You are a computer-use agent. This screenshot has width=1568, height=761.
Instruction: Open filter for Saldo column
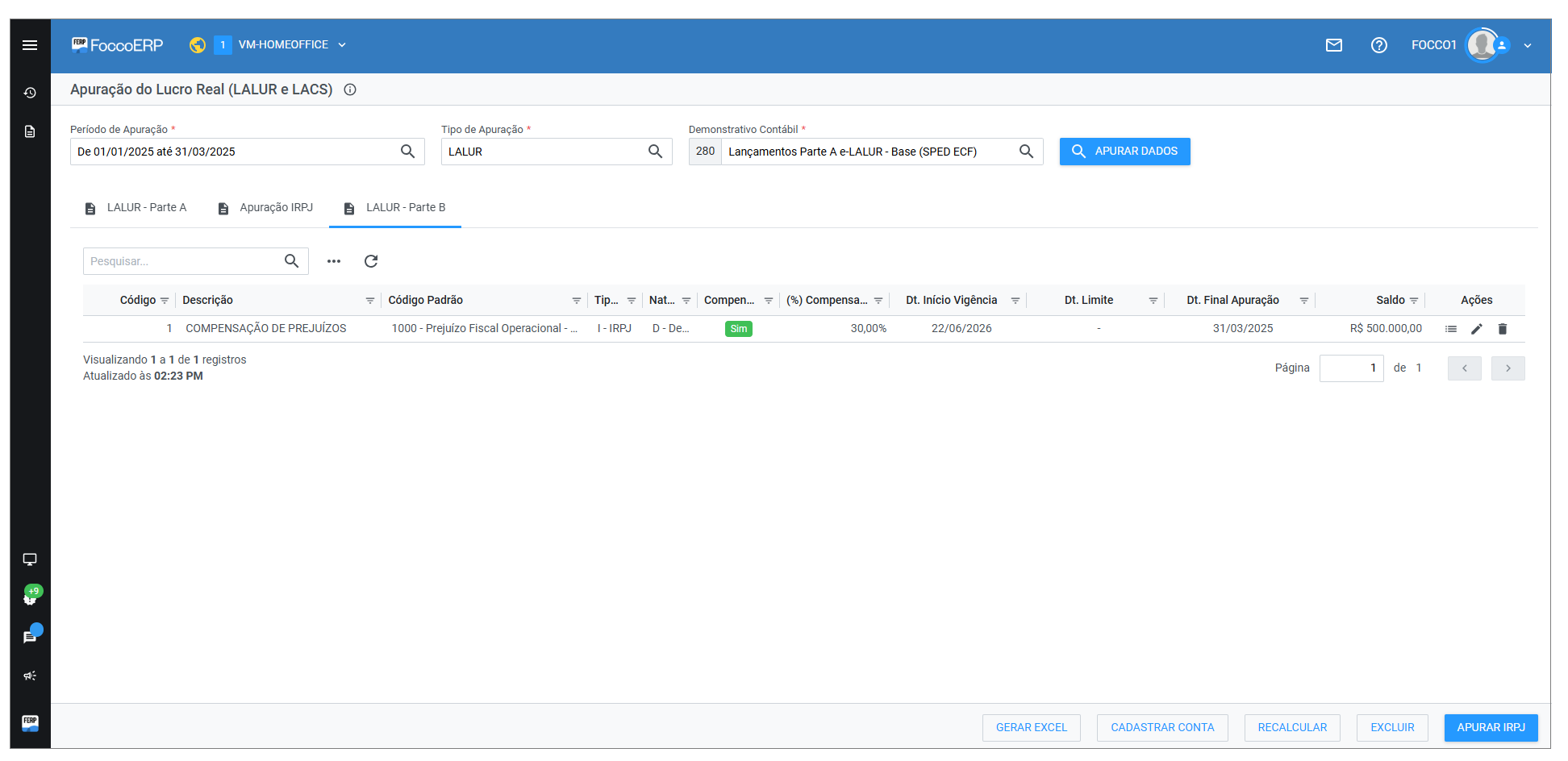1414,301
